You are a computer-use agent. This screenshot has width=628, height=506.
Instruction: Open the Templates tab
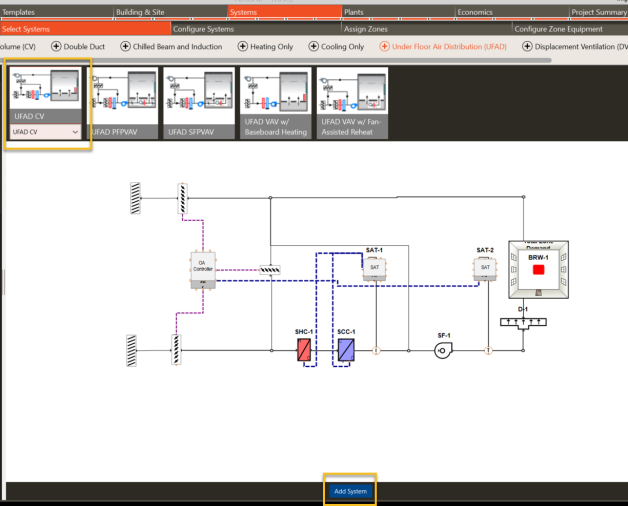[57, 12]
